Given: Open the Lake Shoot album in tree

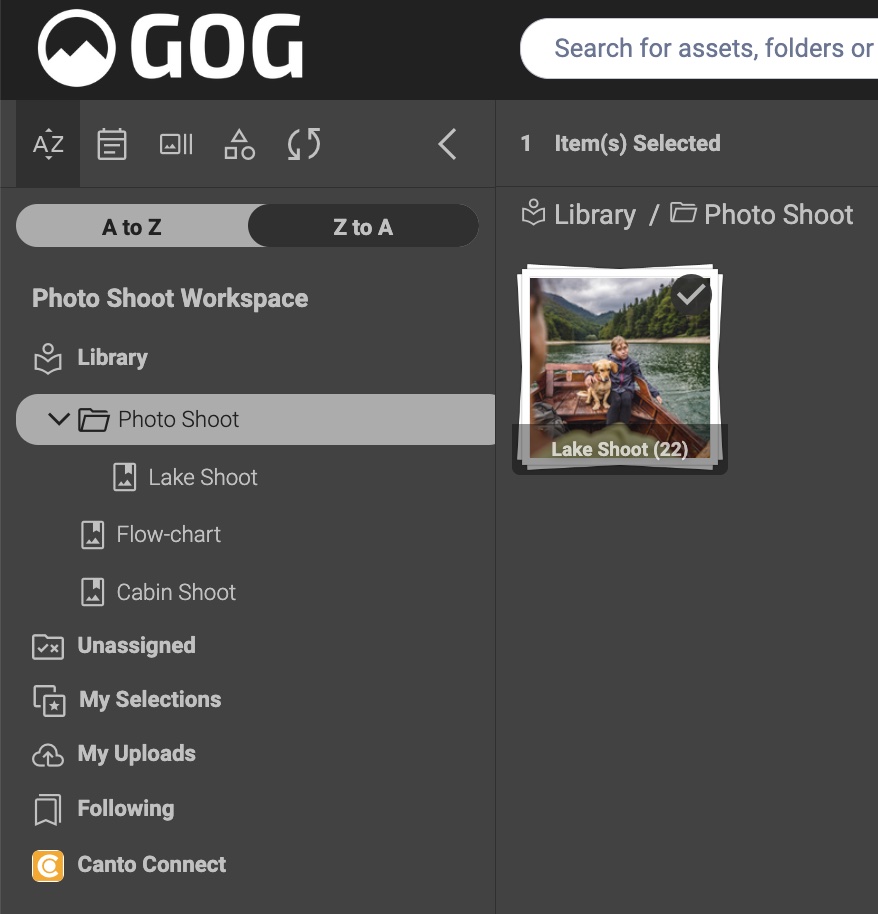Looking at the screenshot, I should coord(202,477).
